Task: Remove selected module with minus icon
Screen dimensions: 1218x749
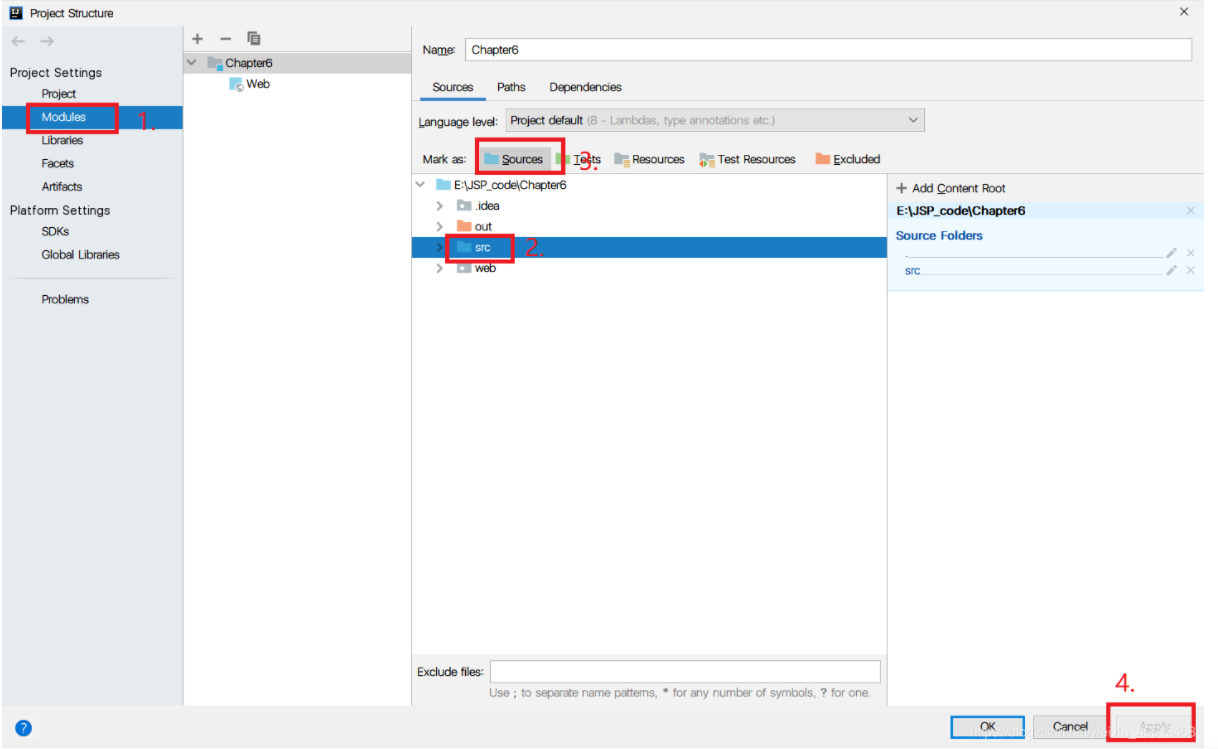Action: pos(226,39)
